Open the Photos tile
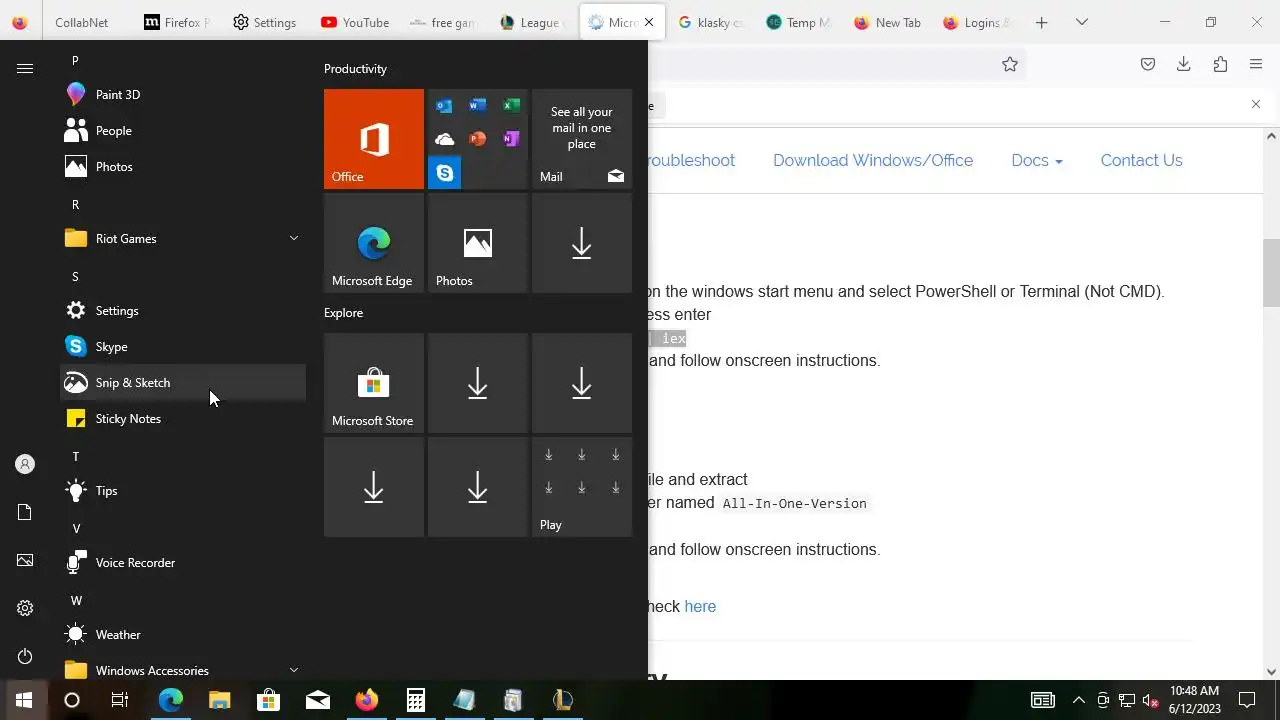This screenshot has height=720, width=1280. (x=478, y=243)
